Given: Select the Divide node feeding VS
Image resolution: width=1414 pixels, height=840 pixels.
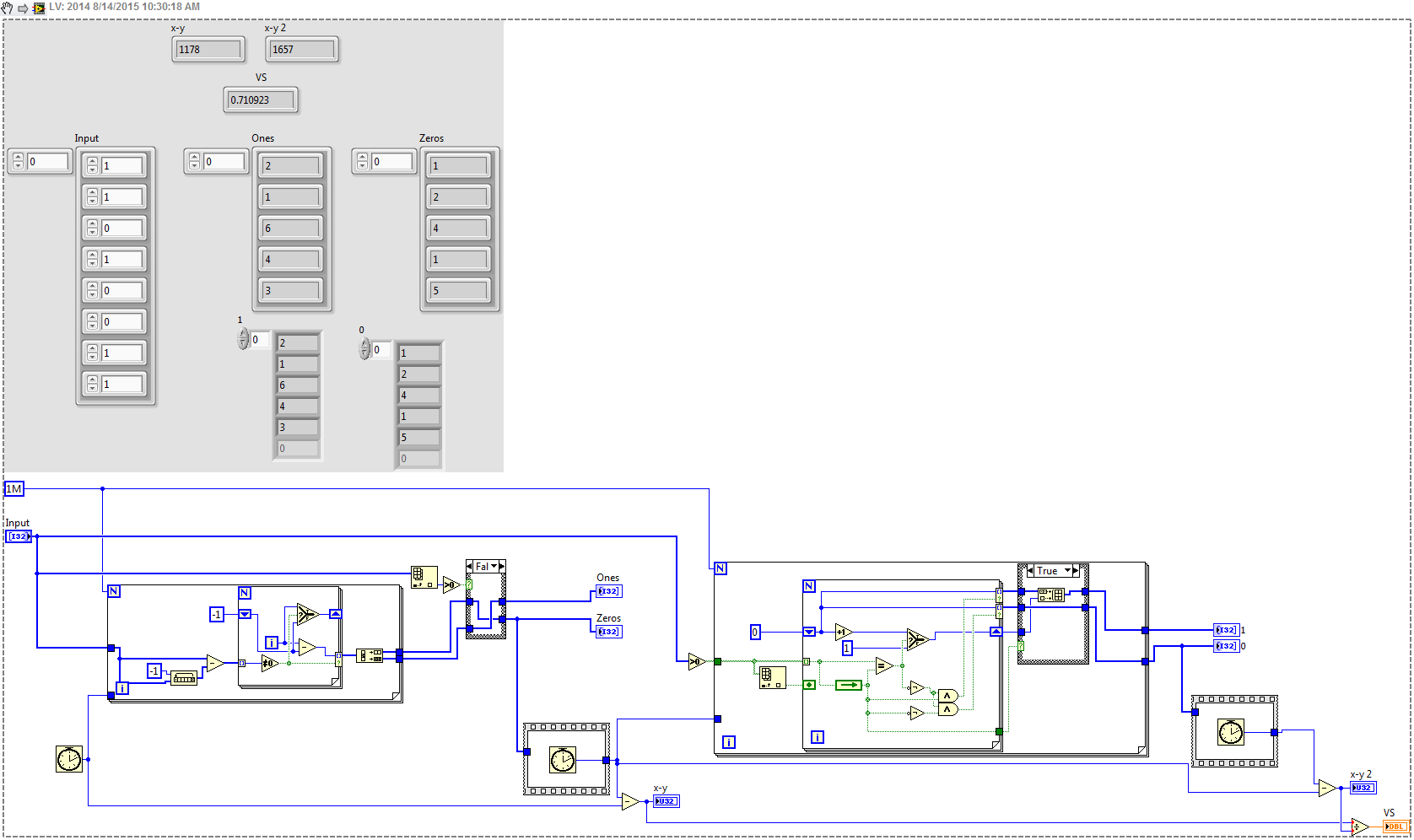Looking at the screenshot, I should tap(1360, 827).
